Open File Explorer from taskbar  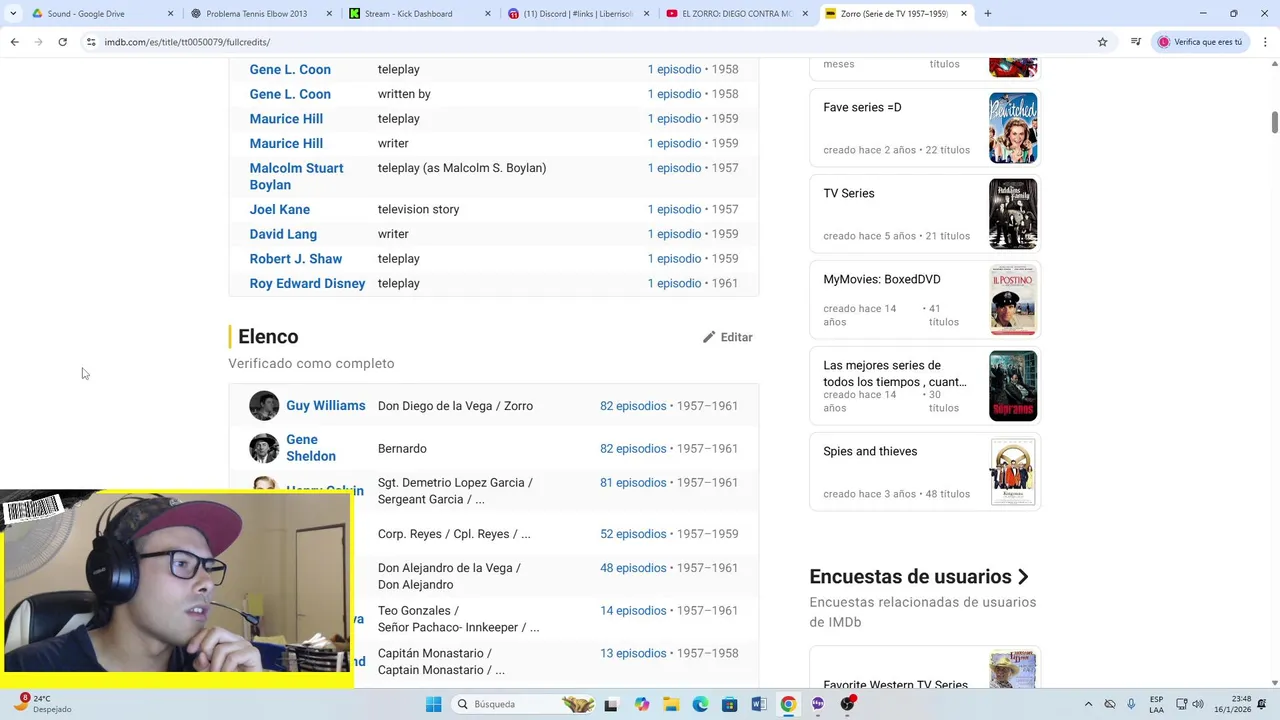coord(671,704)
